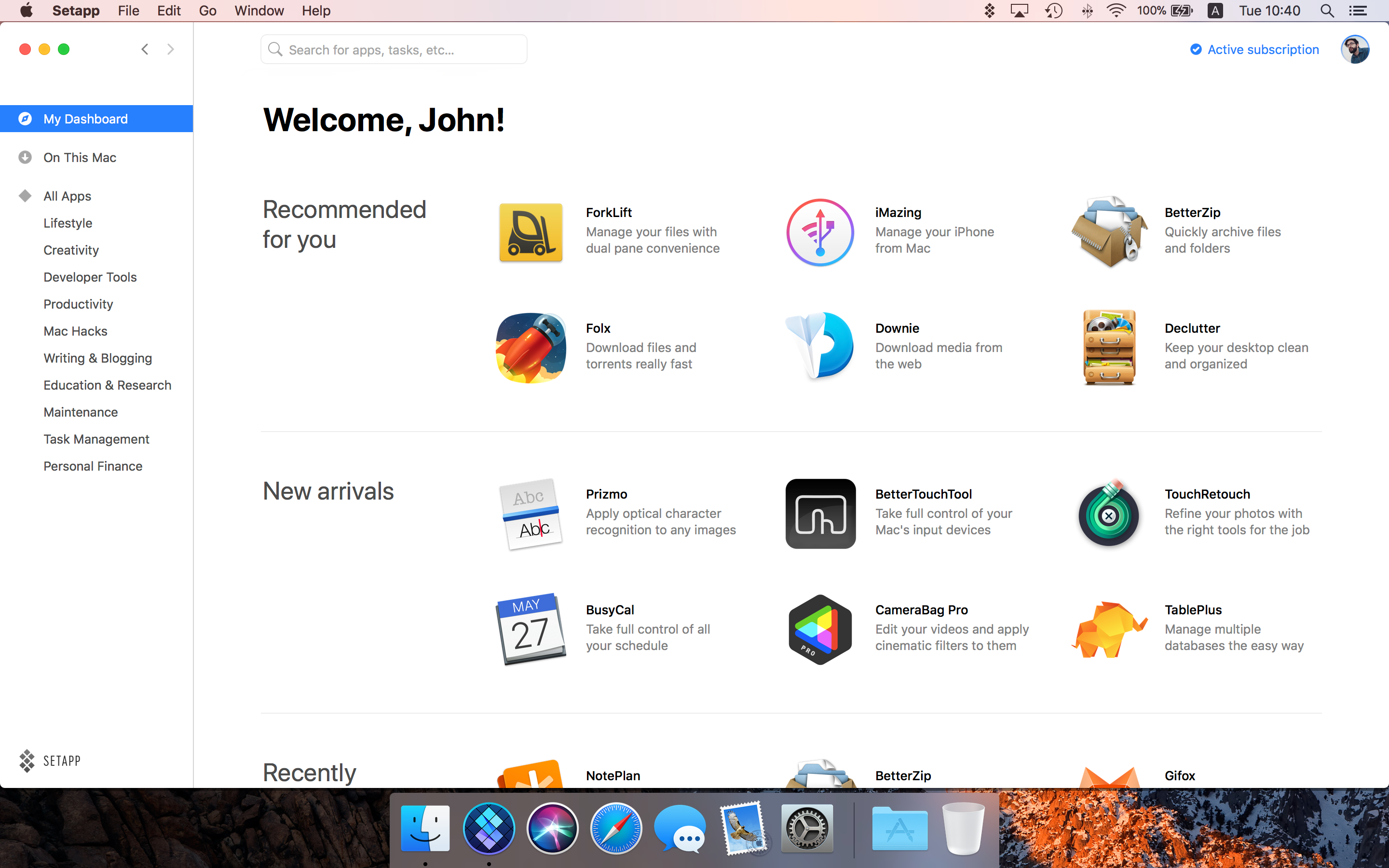Click the NotePlan app title
Viewport: 1389px width, 868px height.
[613, 775]
